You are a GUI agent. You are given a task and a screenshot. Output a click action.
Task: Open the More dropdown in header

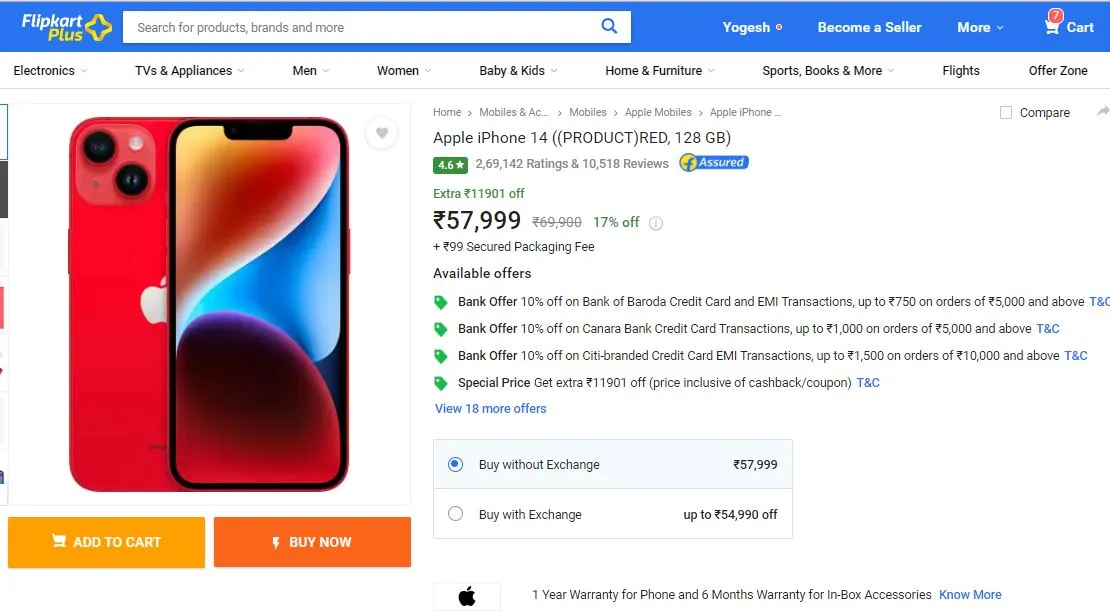(980, 28)
